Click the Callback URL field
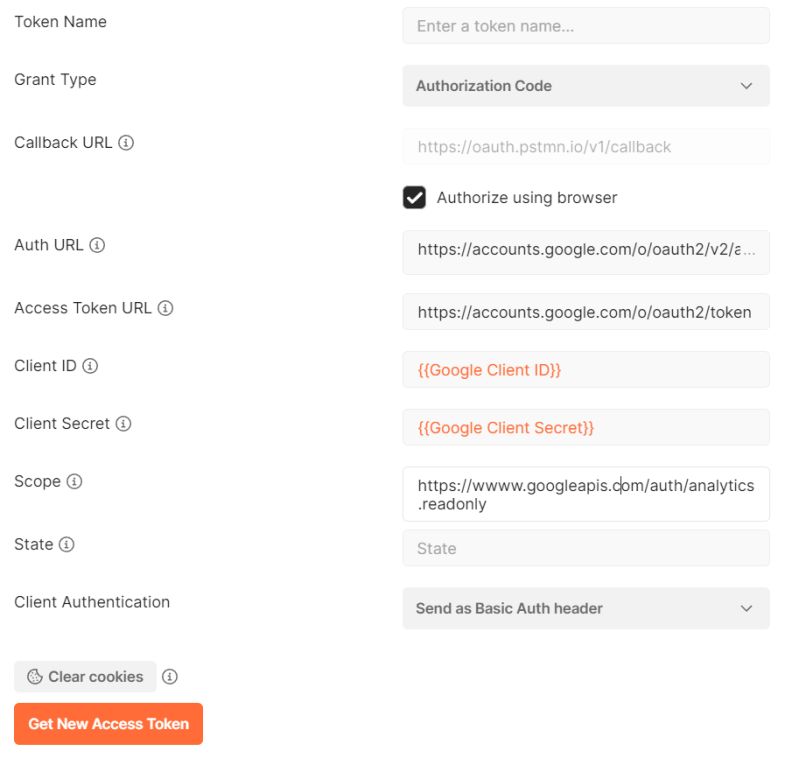 tap(586, 147)
